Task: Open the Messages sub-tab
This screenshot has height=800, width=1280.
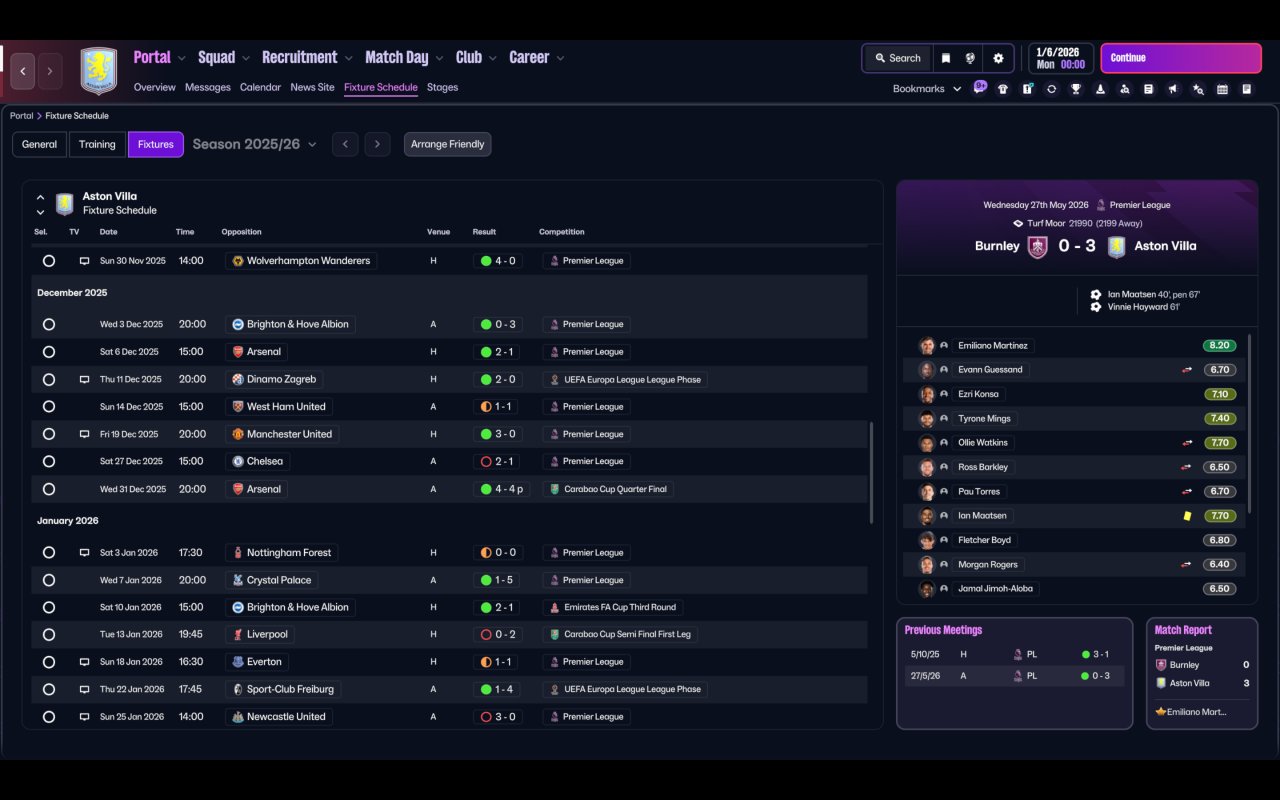Action: click(208, 88)
